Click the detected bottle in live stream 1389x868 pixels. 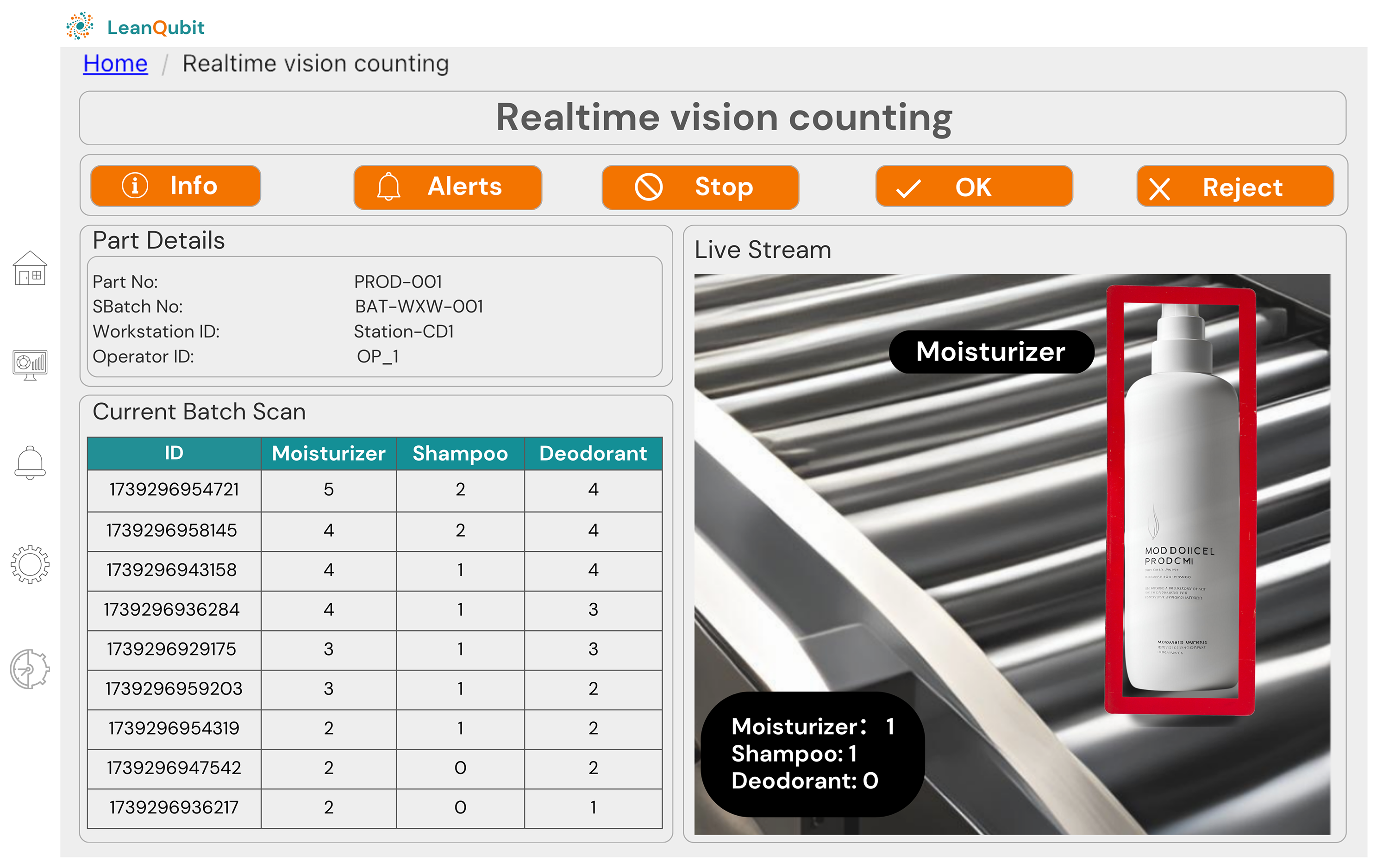pos(1180,500)
